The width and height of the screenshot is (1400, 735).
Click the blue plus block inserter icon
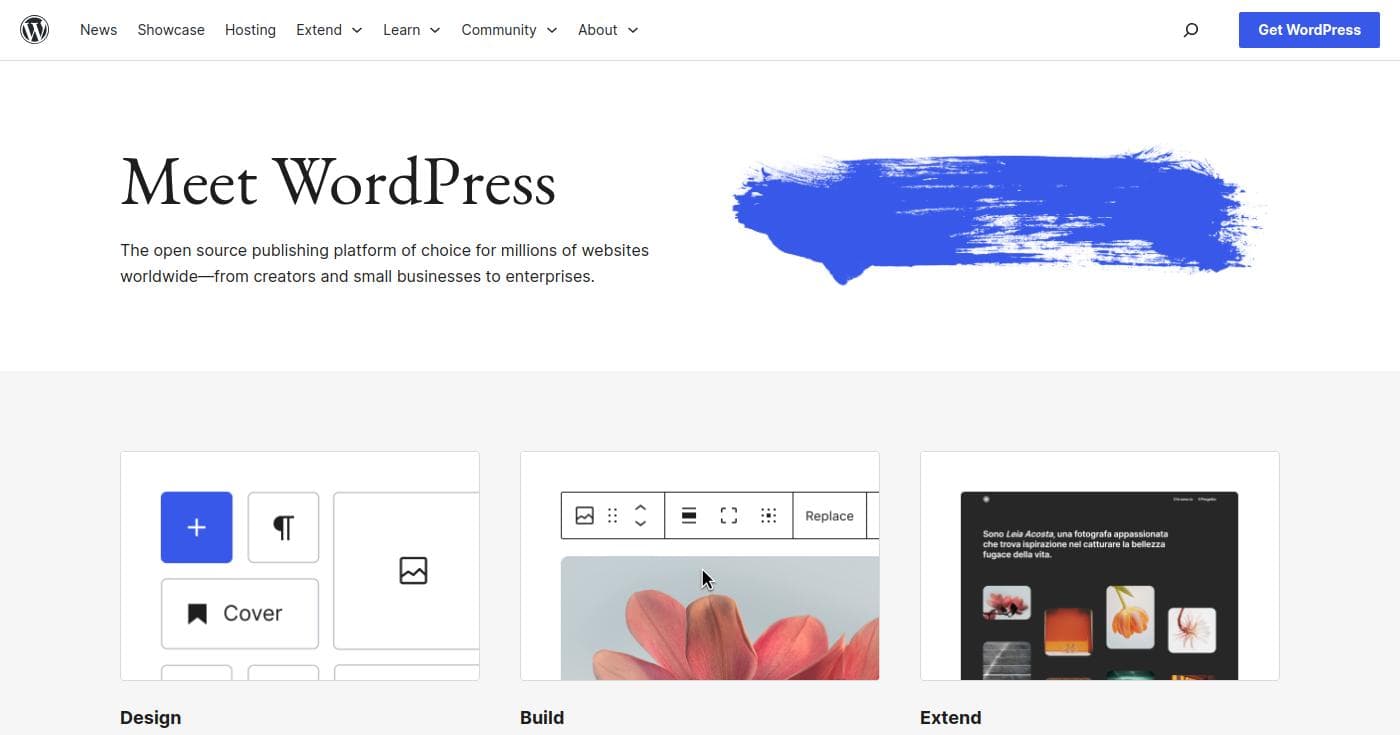(x=196, y=527)
